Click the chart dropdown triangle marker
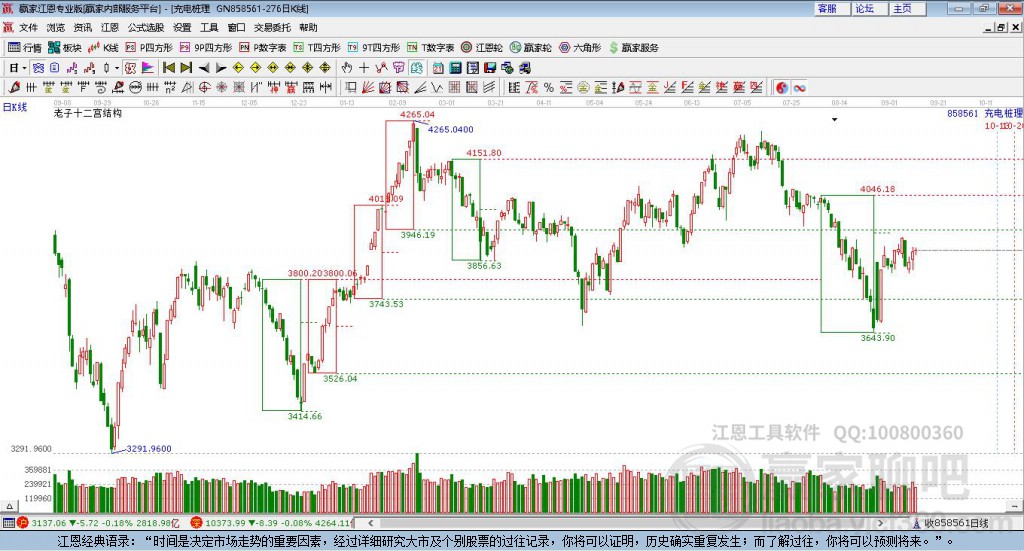1024x551 pixels. [835, 119]
